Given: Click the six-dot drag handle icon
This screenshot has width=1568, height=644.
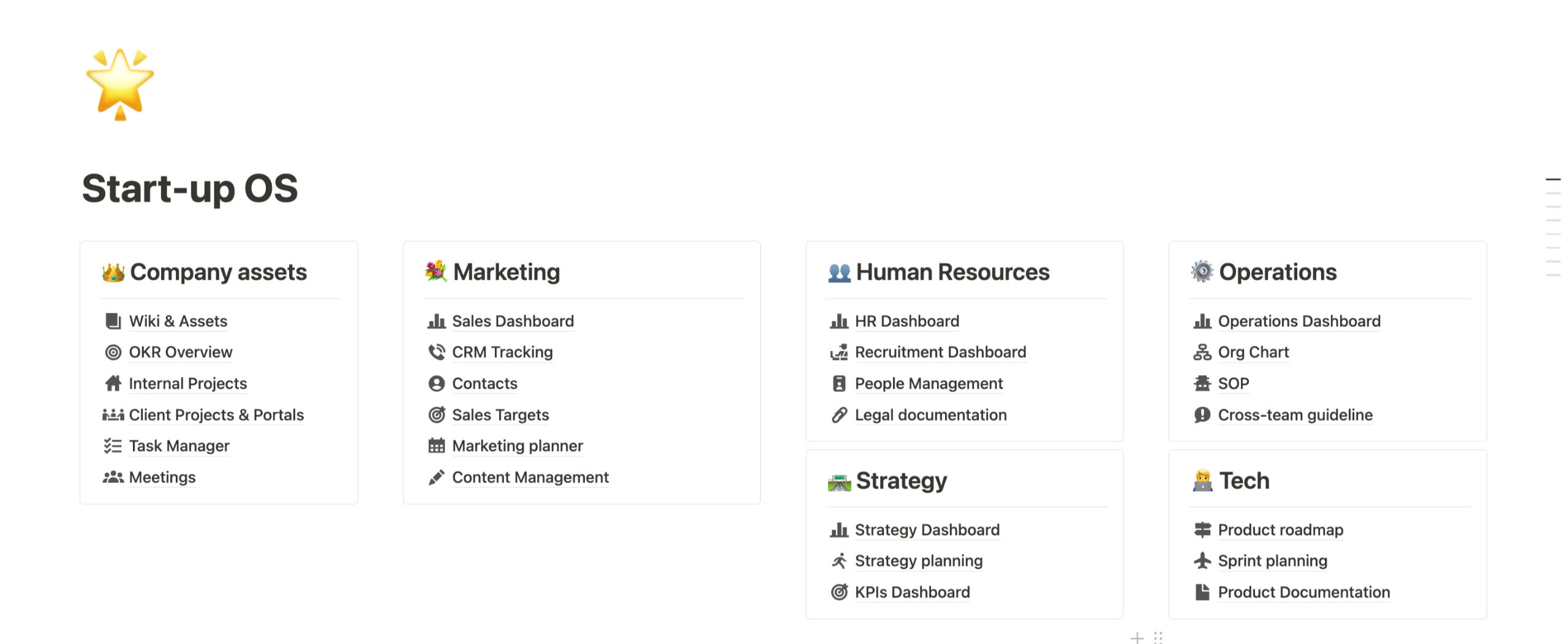Looking at the screenshot, I should pyautogui.click(x=1158, y=638).
